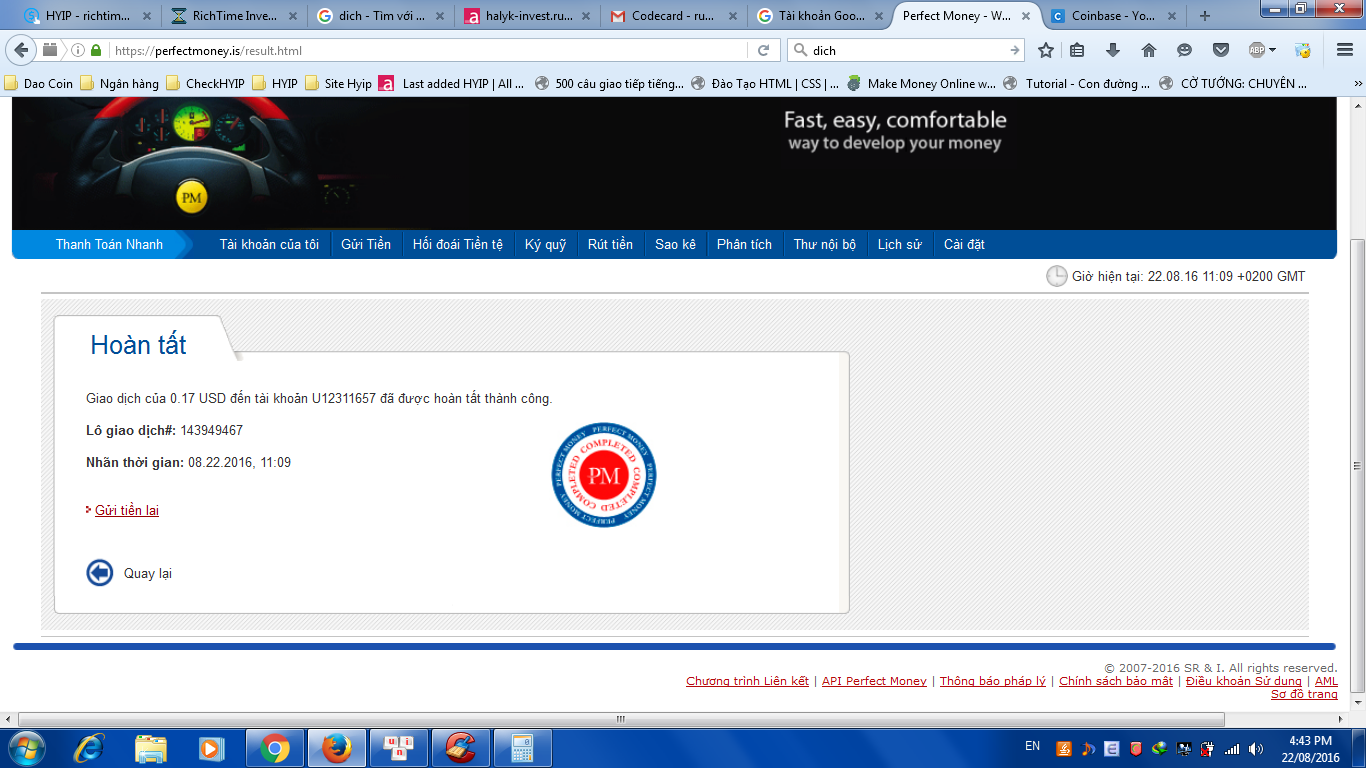Open the Site Hyip bookmarks folder

pyautogui.click(x=338, y=84)
